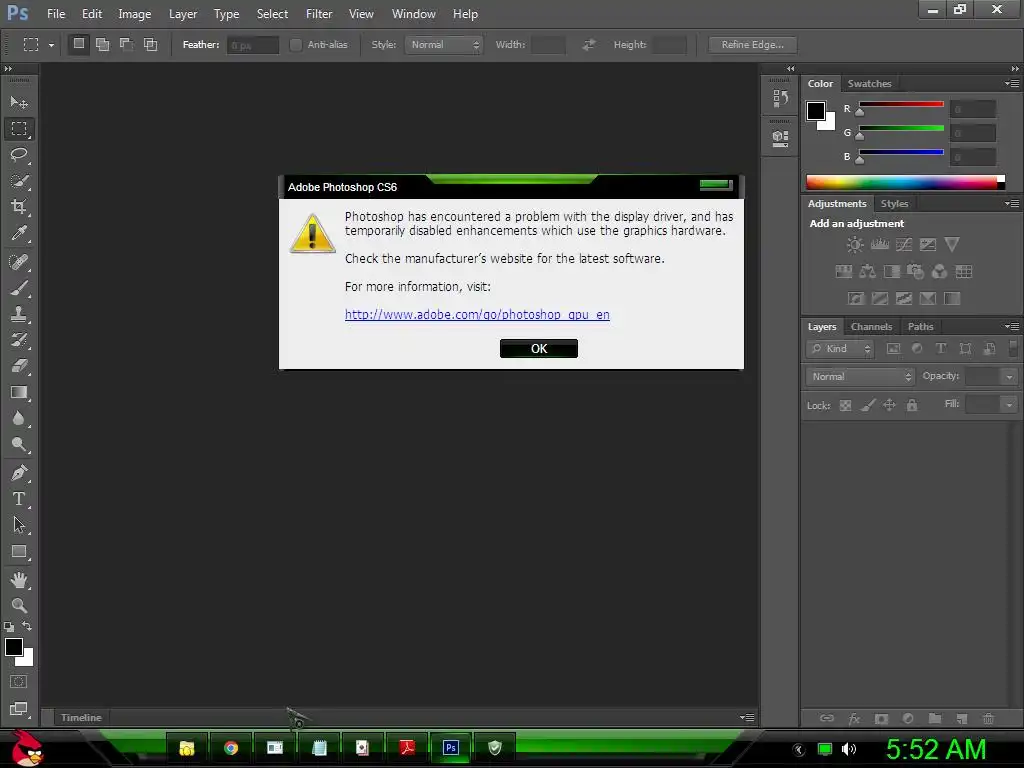
Task: Select the Rectangular Marquee tool
Action: point(19,129)
